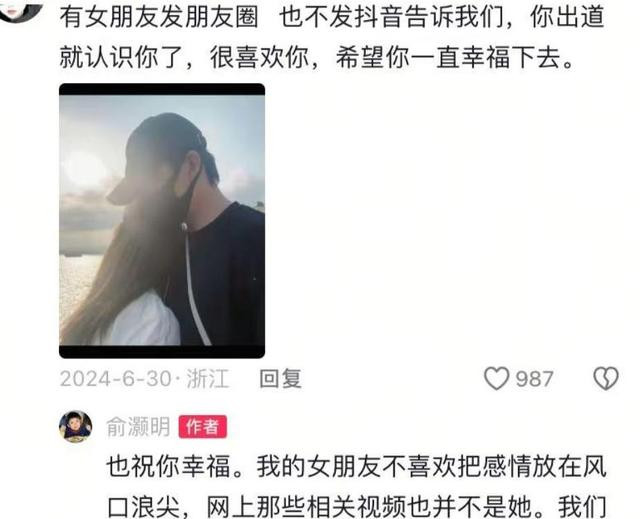Tap the red 作者 author badge
This screenshot has height=519, width=640.
coord(203,427)
